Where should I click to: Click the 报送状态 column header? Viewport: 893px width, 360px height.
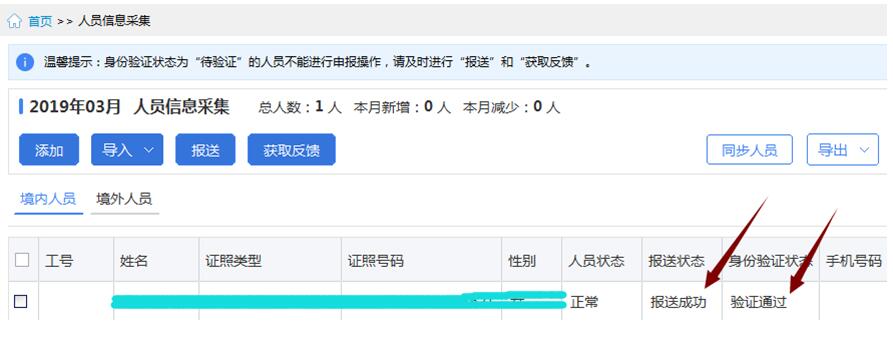pyautogui.click(x=676, y=261)
